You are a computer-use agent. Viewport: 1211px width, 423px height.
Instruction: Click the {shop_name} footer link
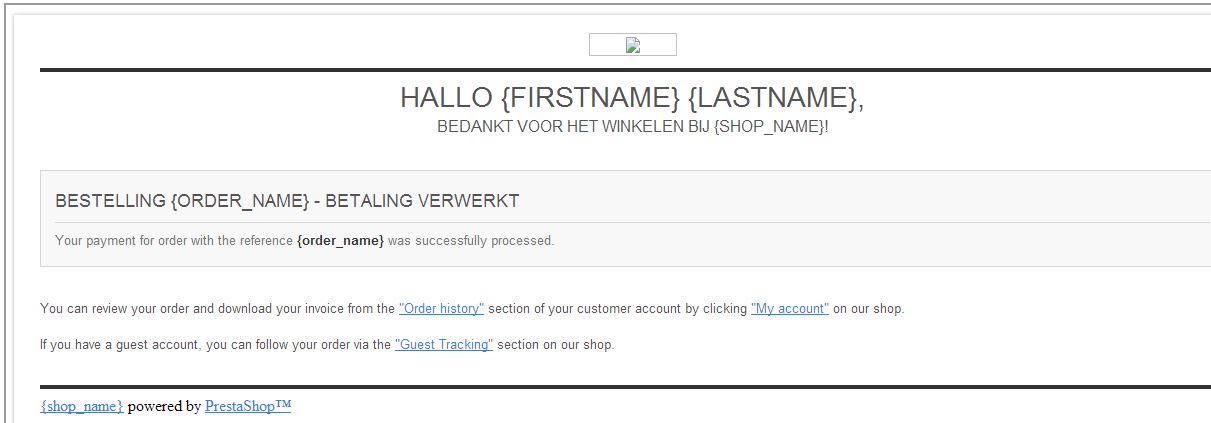(82, 406)
